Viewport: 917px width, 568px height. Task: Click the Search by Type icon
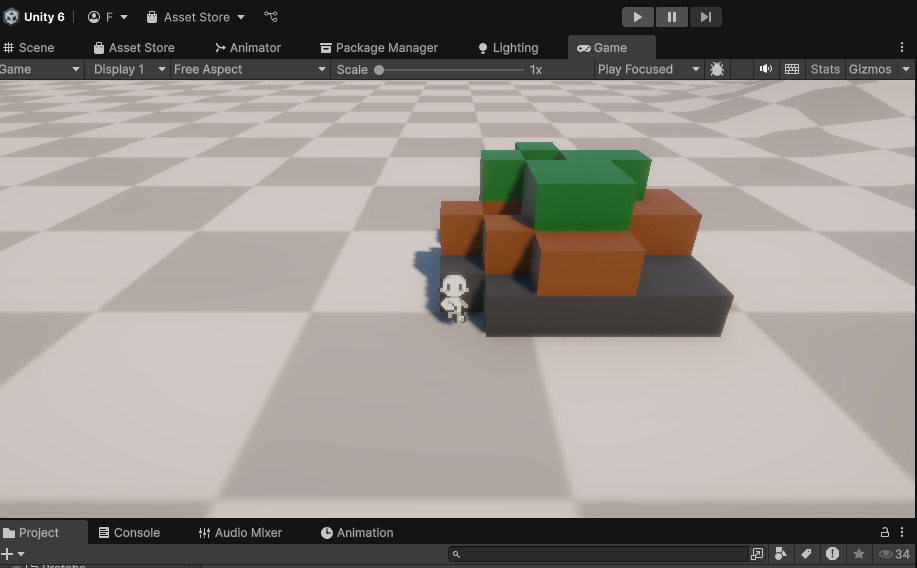click(x=781, y=554)
